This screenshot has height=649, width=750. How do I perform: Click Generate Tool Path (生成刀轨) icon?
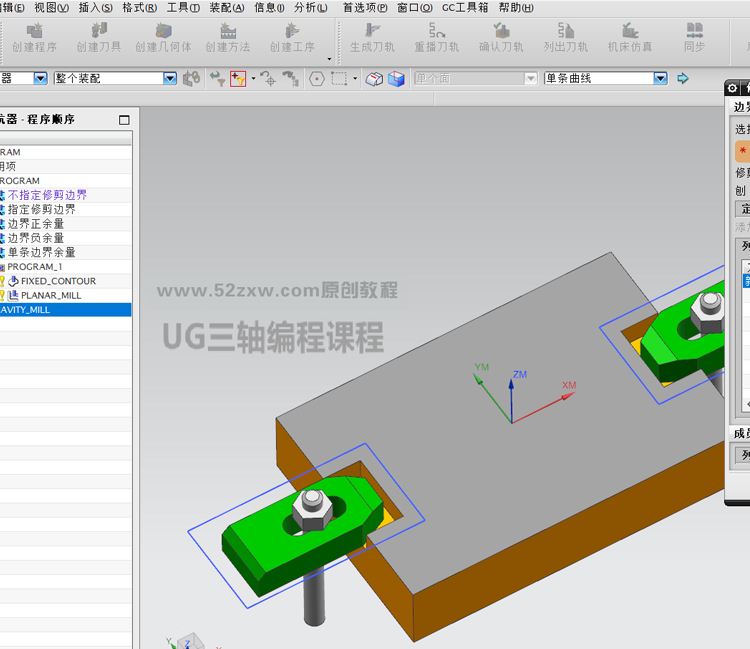point(372,31)
